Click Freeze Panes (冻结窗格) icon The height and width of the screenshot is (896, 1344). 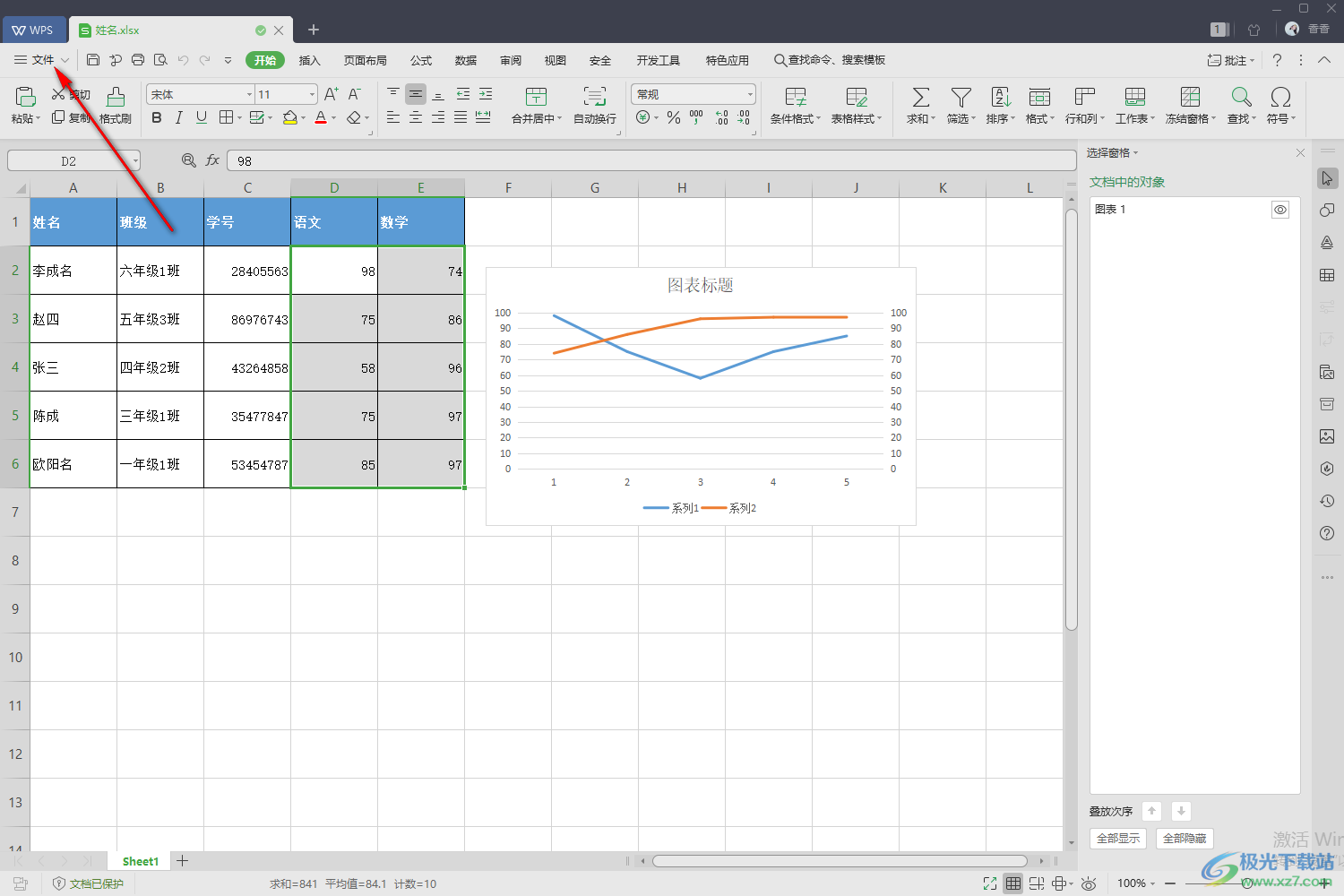(1190, 97)
